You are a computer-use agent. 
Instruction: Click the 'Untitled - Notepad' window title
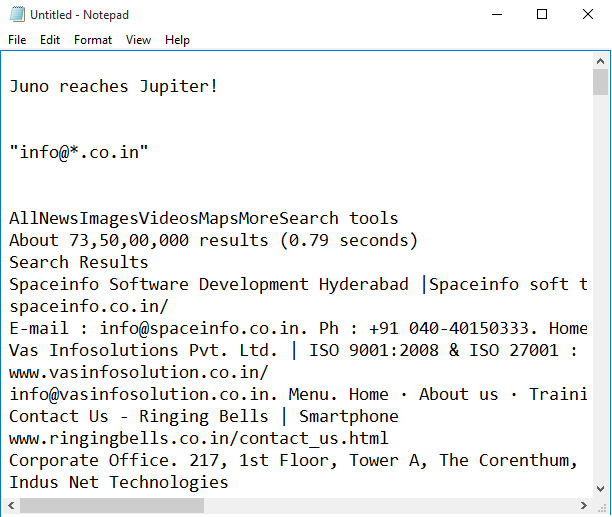[80, 15]
